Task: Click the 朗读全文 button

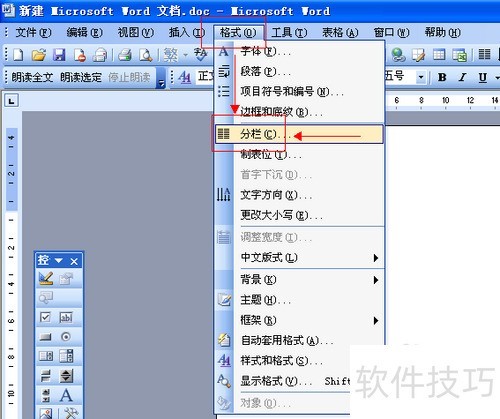Action: pos(32,77)
